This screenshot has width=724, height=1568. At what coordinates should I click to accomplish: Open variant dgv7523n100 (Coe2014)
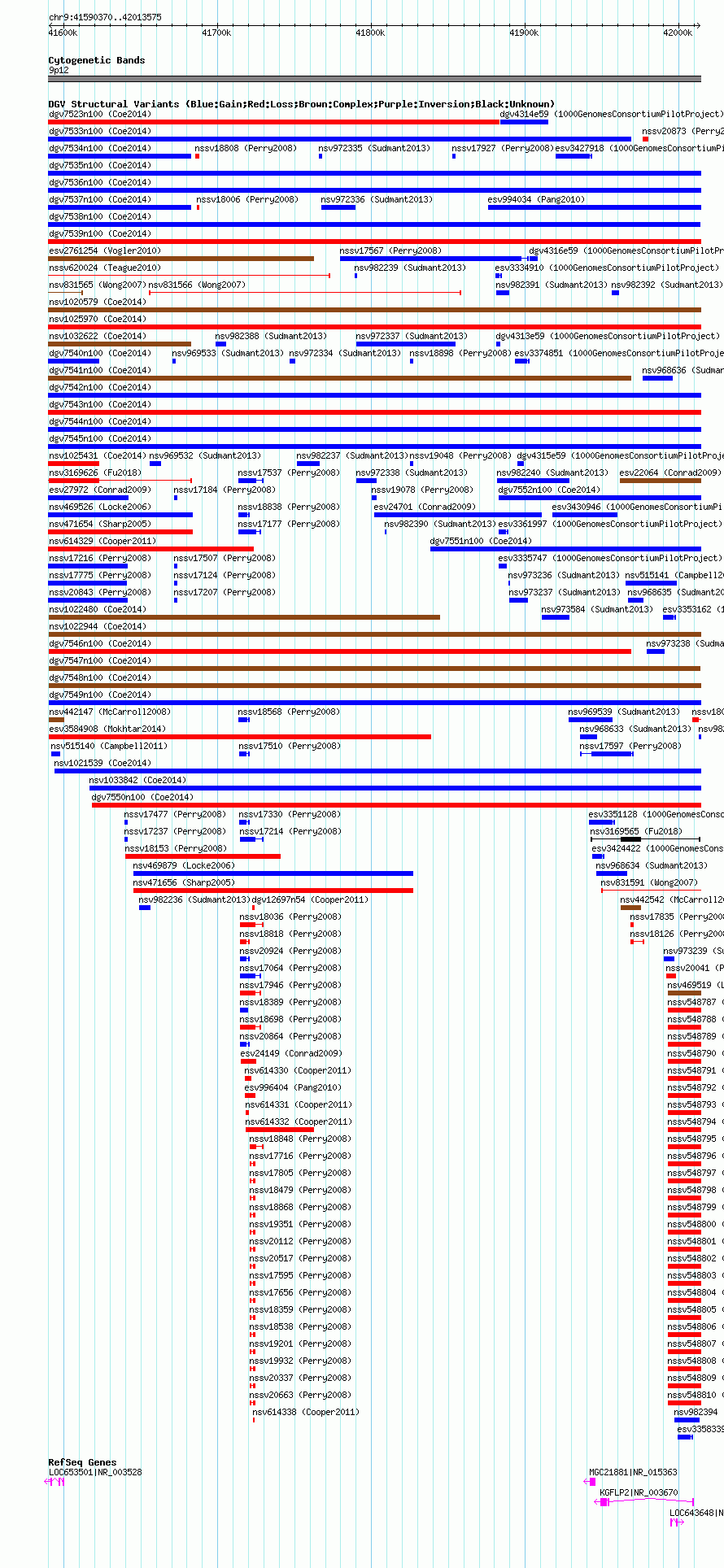100,114
